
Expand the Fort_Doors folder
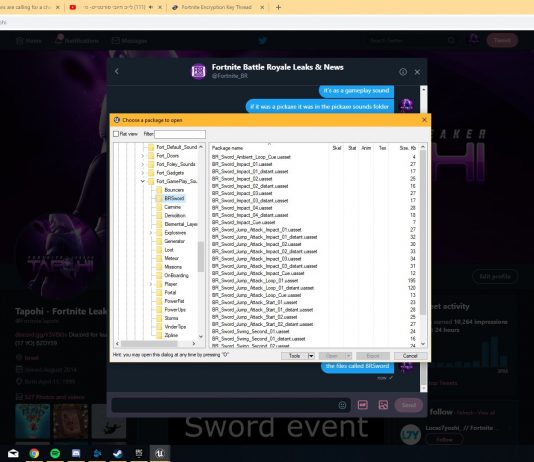(x=143, y=156)
